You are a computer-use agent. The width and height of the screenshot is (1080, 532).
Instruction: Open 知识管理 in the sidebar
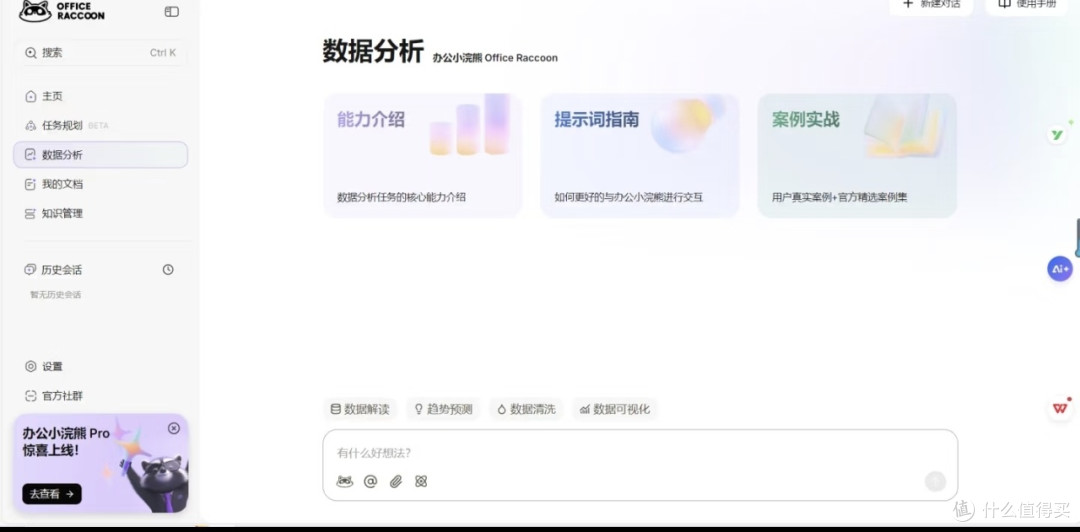100,214
